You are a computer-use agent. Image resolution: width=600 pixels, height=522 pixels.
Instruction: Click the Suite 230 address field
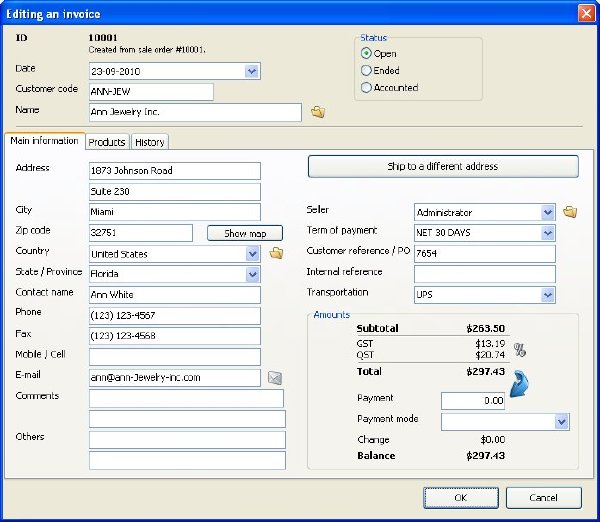click(x=175, y=192)
